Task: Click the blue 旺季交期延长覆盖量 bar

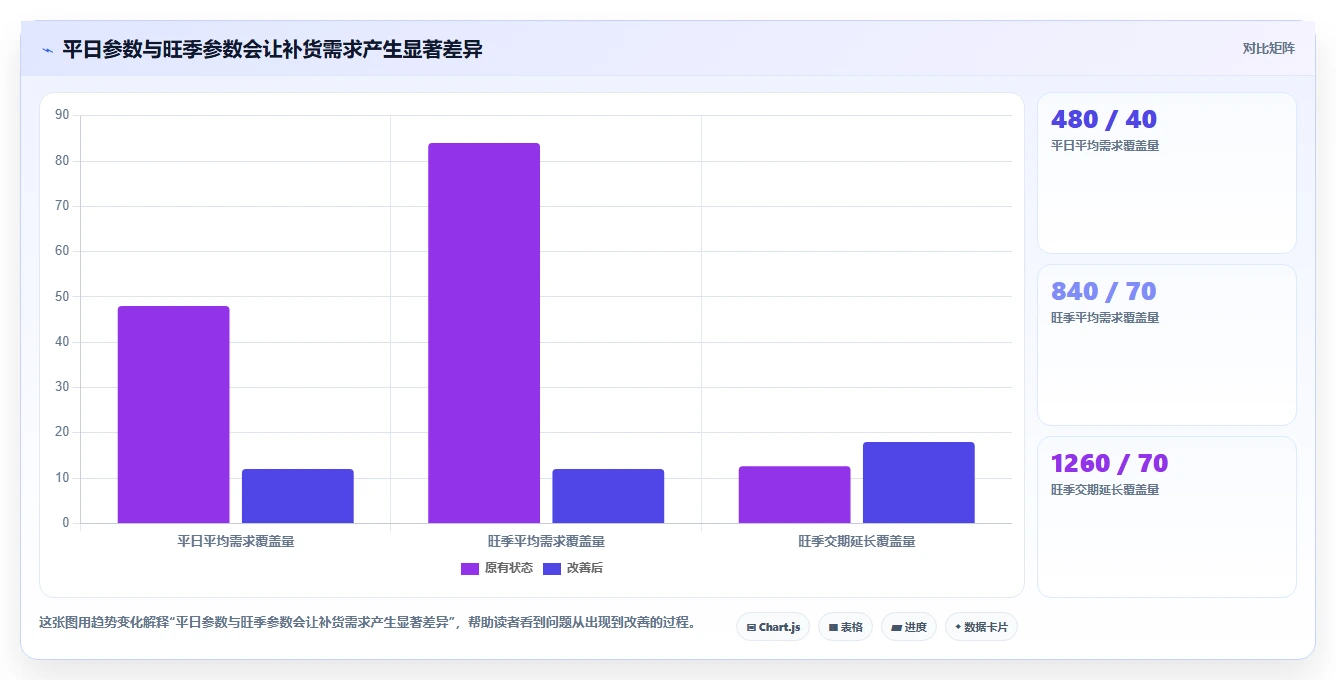Action: (x=919, y=482)
